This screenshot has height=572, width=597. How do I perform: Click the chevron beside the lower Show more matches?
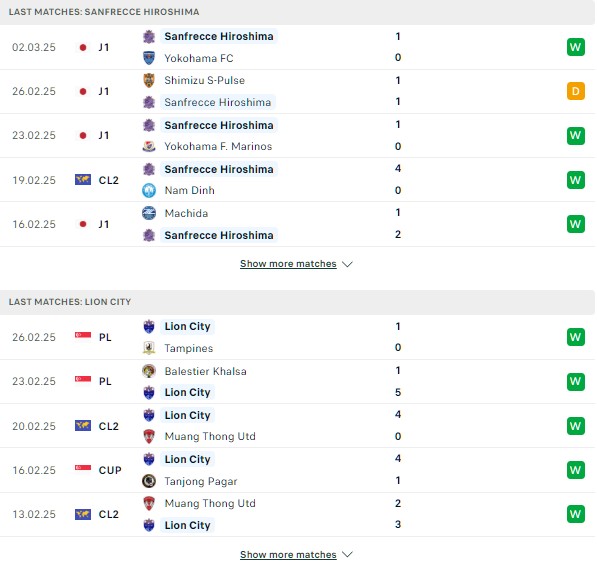coord(347,554)
